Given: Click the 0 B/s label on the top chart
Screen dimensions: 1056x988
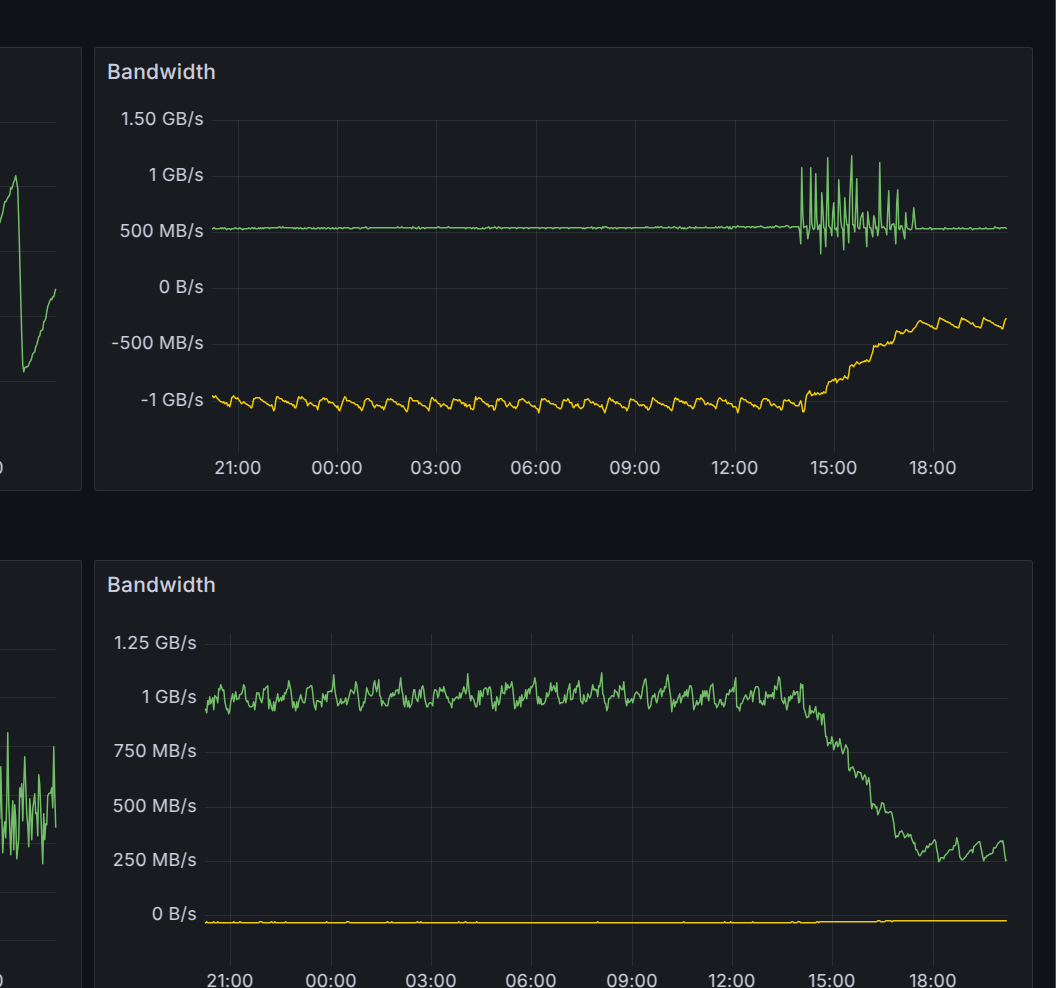Looking at the screenshot, I should coord(182,286).
